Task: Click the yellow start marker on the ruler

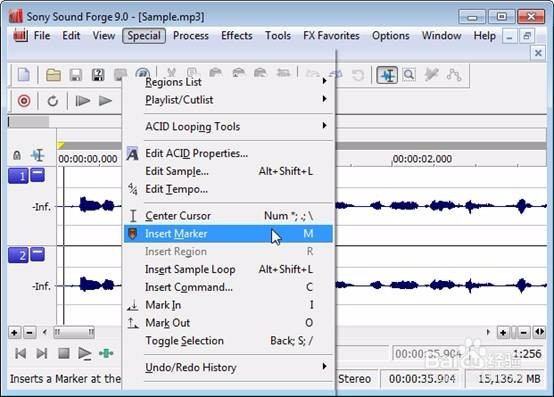Action: [x=60, y=146]
